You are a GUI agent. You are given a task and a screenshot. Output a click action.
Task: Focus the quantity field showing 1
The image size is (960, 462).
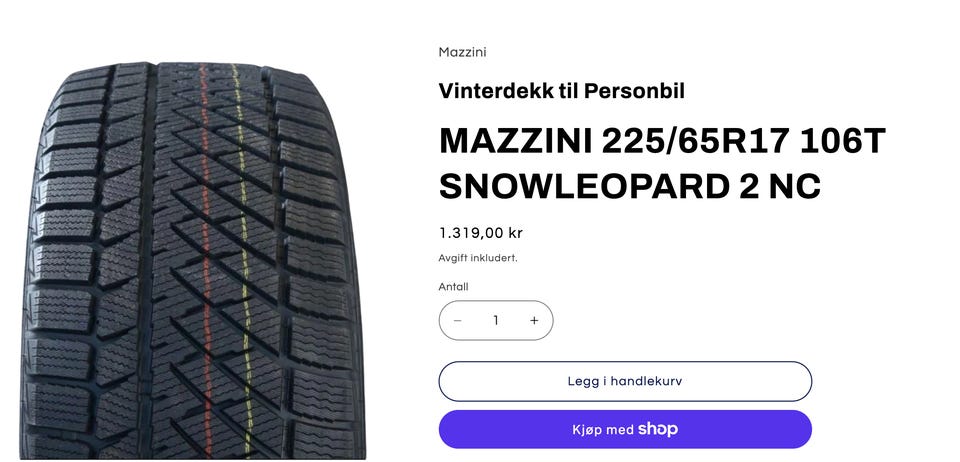point(496,321)
